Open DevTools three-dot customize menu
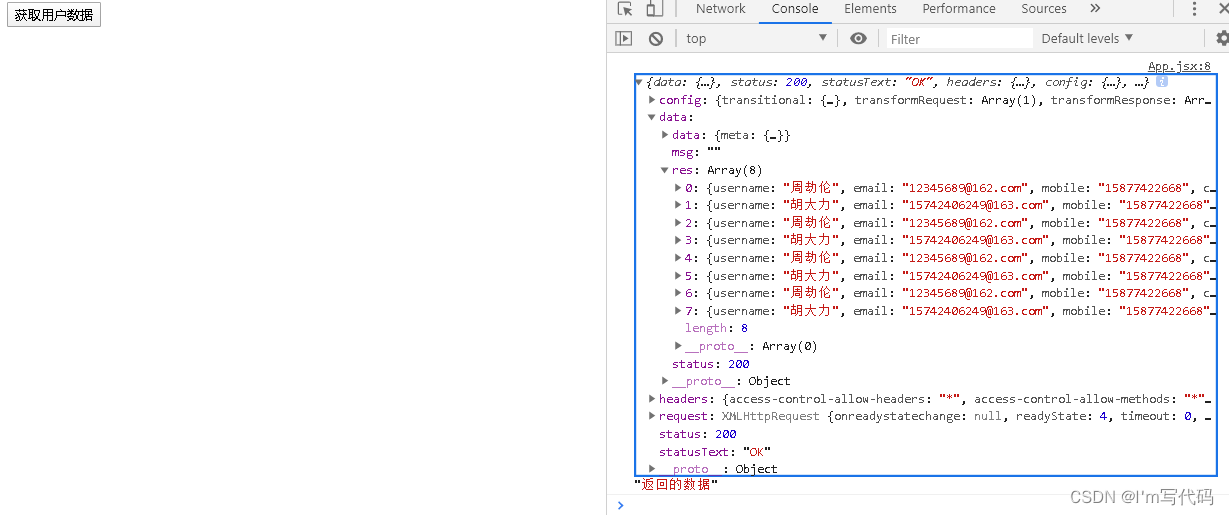Image resolution: width=1229 pixels, height=515 pixels. [x=1194, y=9]
